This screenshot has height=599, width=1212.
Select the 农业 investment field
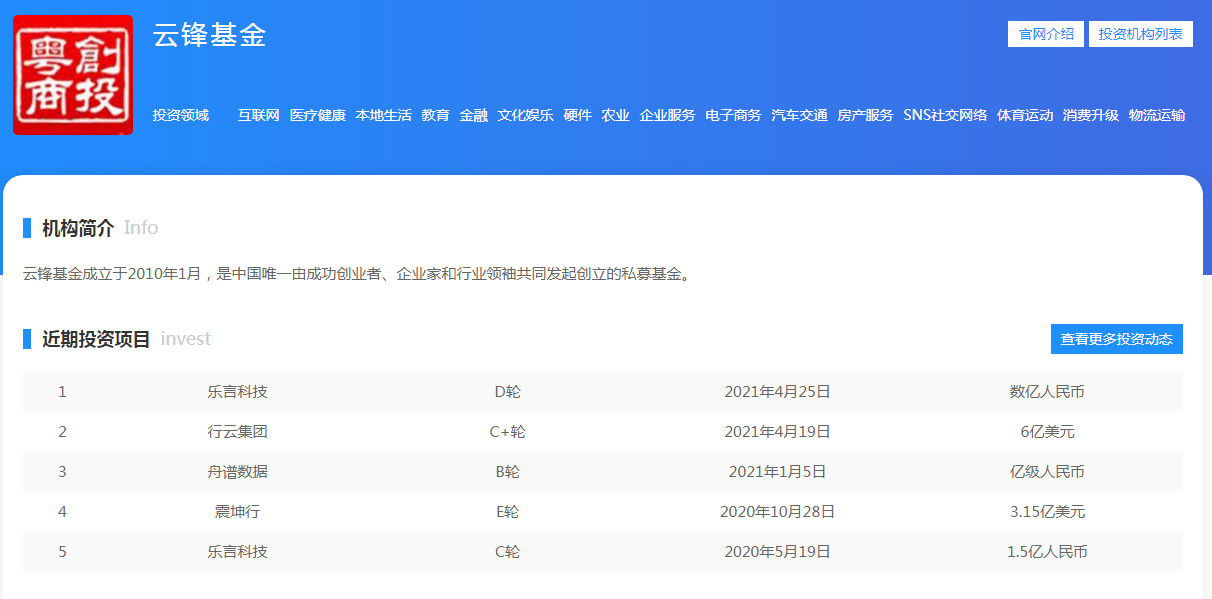point(616,115)
